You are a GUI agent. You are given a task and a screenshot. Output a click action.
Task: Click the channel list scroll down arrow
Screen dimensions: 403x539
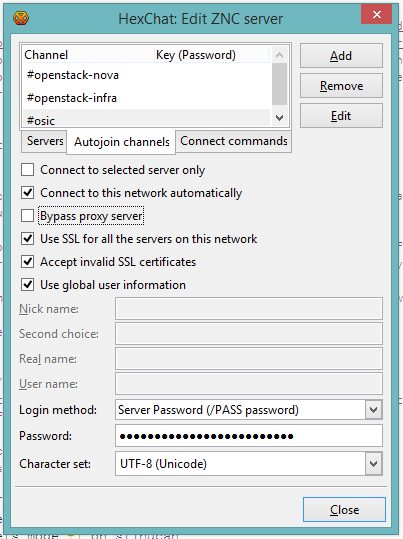pos(280,118)
